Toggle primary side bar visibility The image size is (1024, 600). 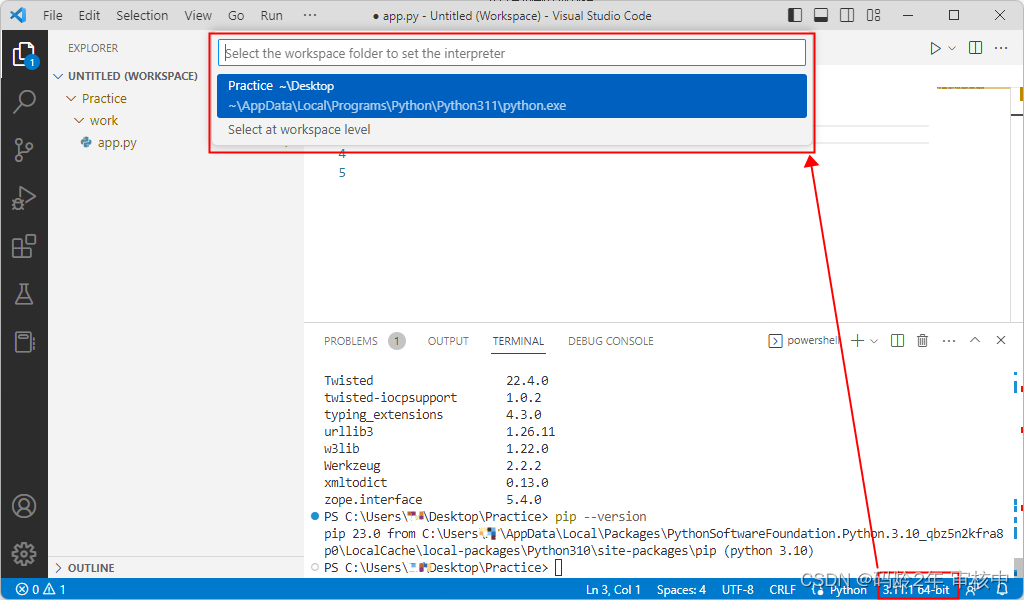click(x=795, y=15)
